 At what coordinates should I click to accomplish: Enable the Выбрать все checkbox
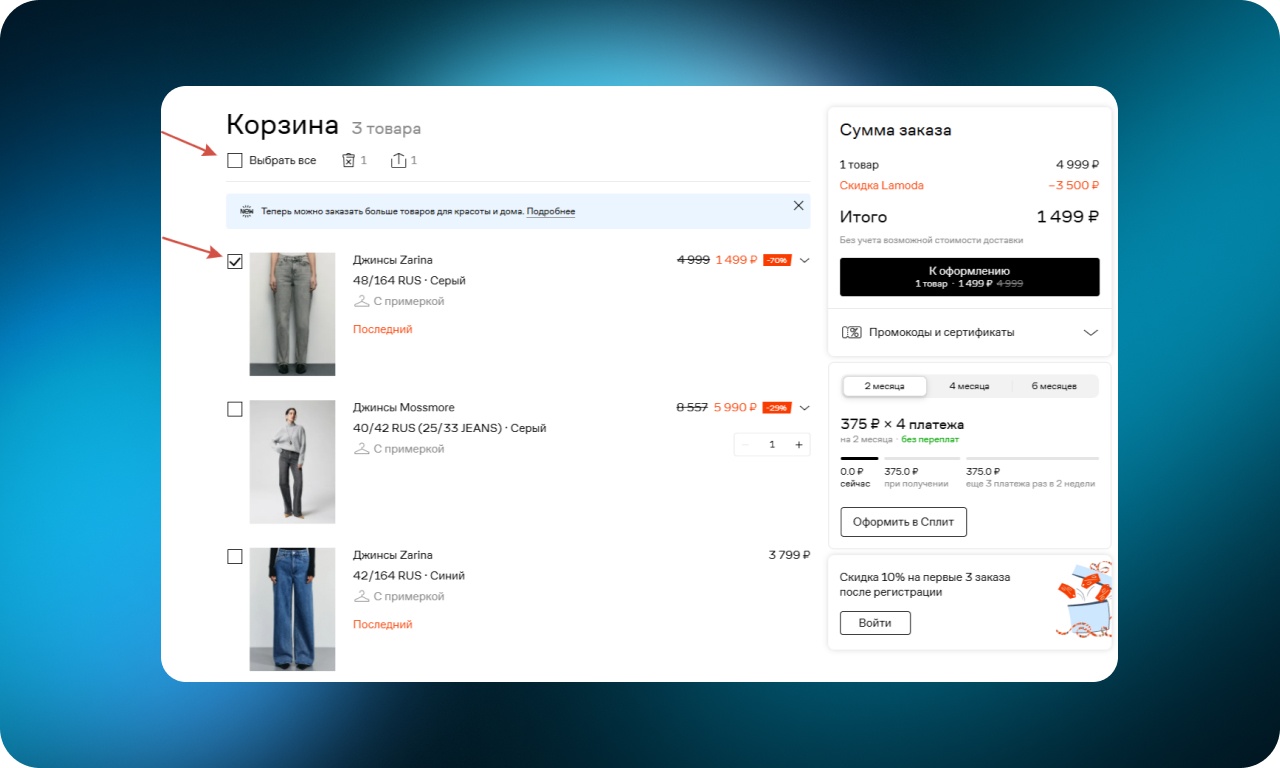[235, 160]
